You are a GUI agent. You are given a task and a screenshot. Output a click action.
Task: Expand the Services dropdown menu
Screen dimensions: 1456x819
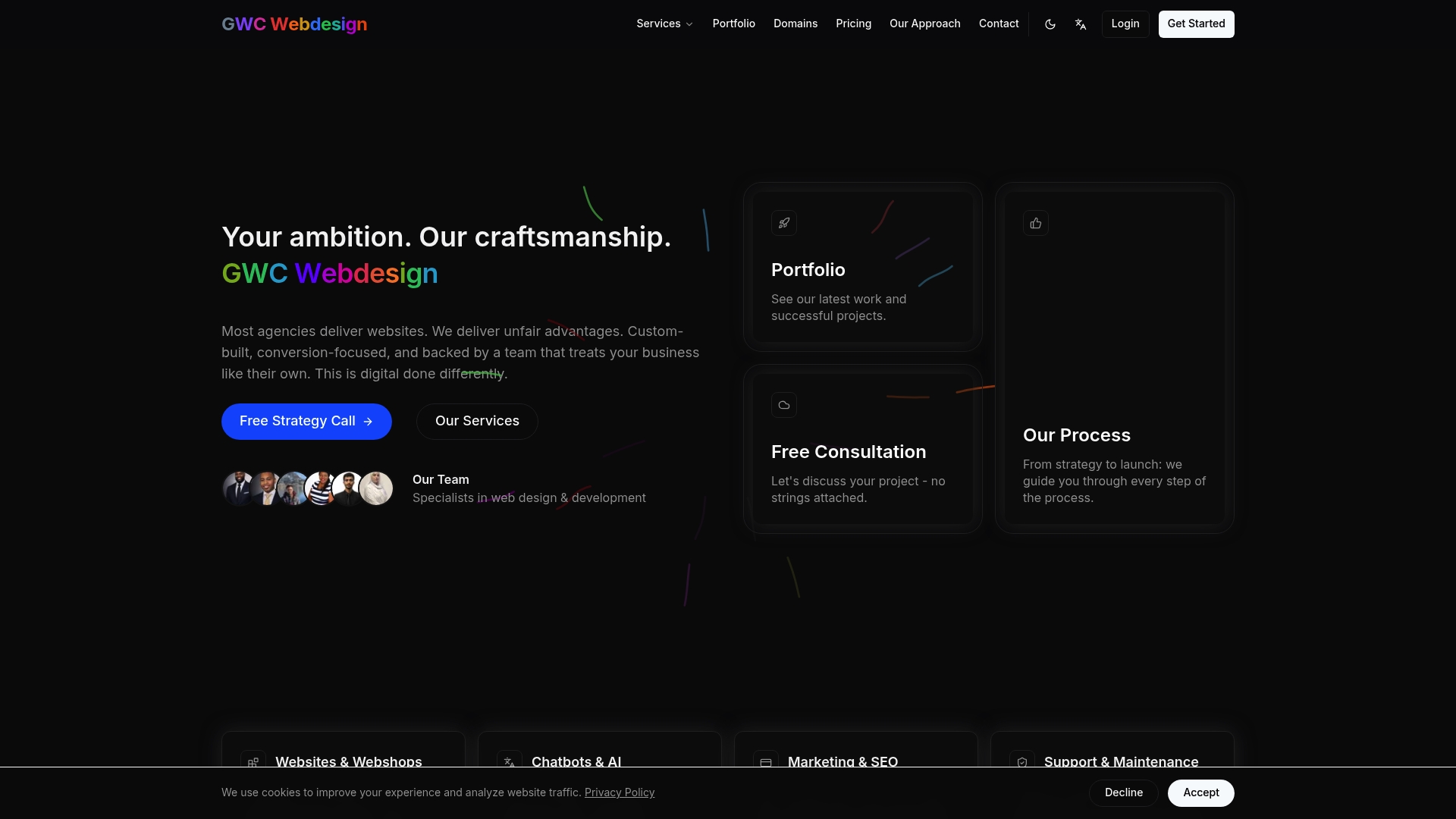click(663, 24)
